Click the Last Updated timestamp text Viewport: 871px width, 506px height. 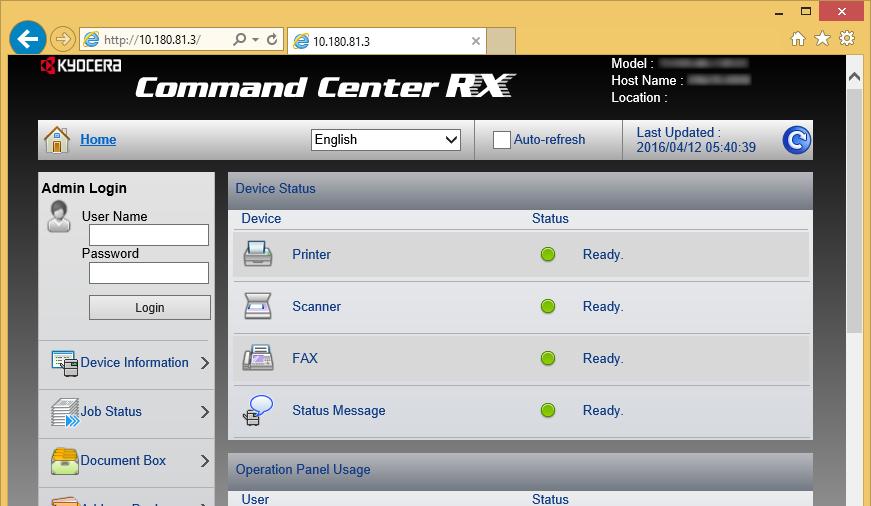[x=696, y=140]
